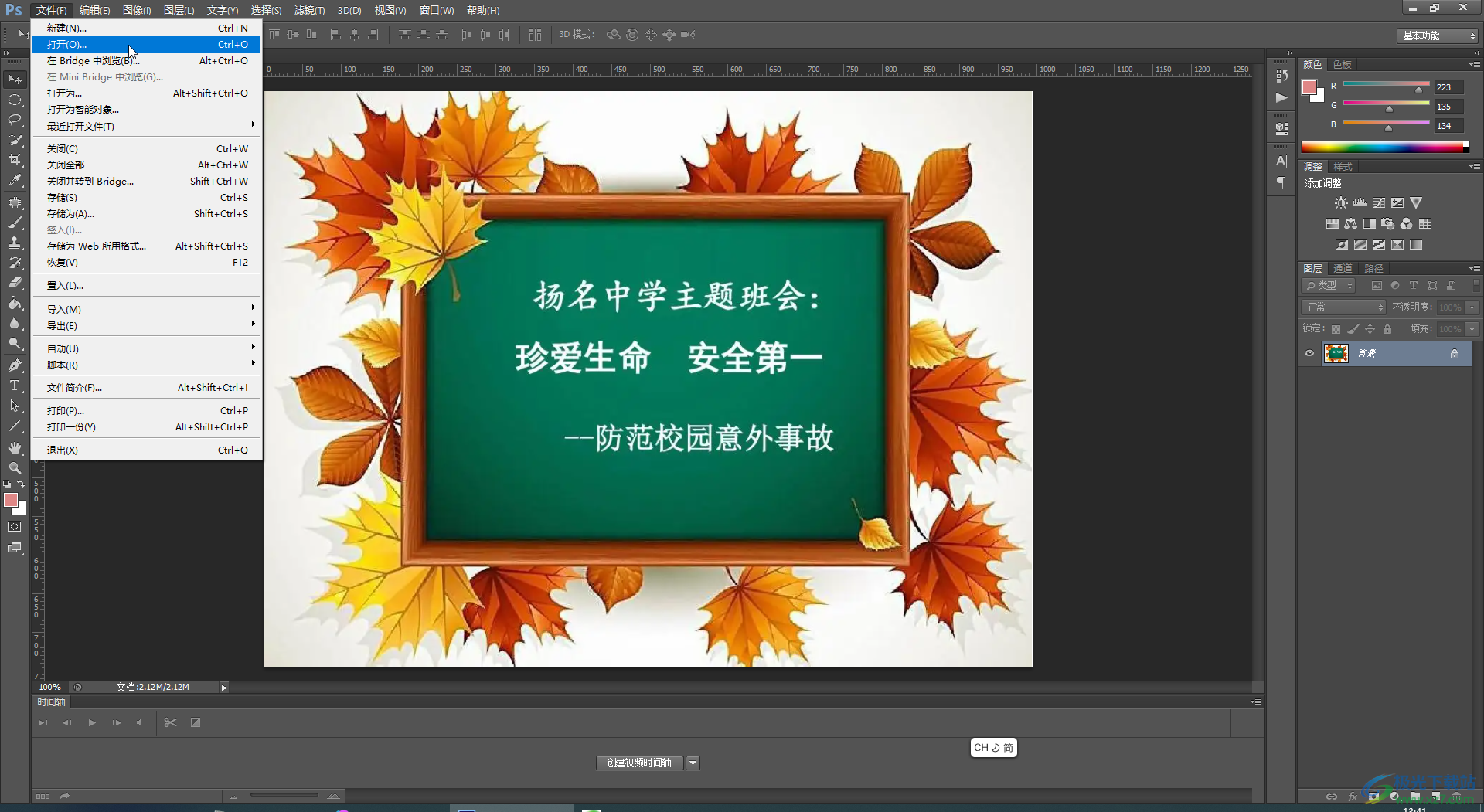The height and width of the screenshot is (812, 1484).
Task: Play the timeline
Action: [x=92, y=722]
